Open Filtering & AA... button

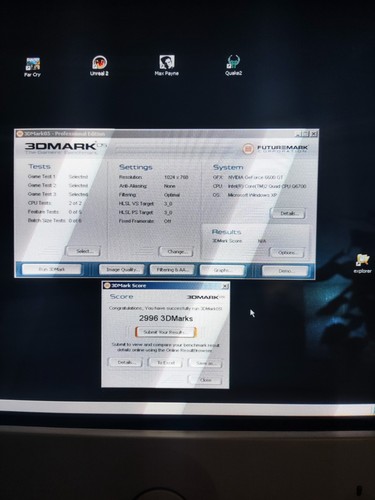pyautogui.click(x=172, y=270)
